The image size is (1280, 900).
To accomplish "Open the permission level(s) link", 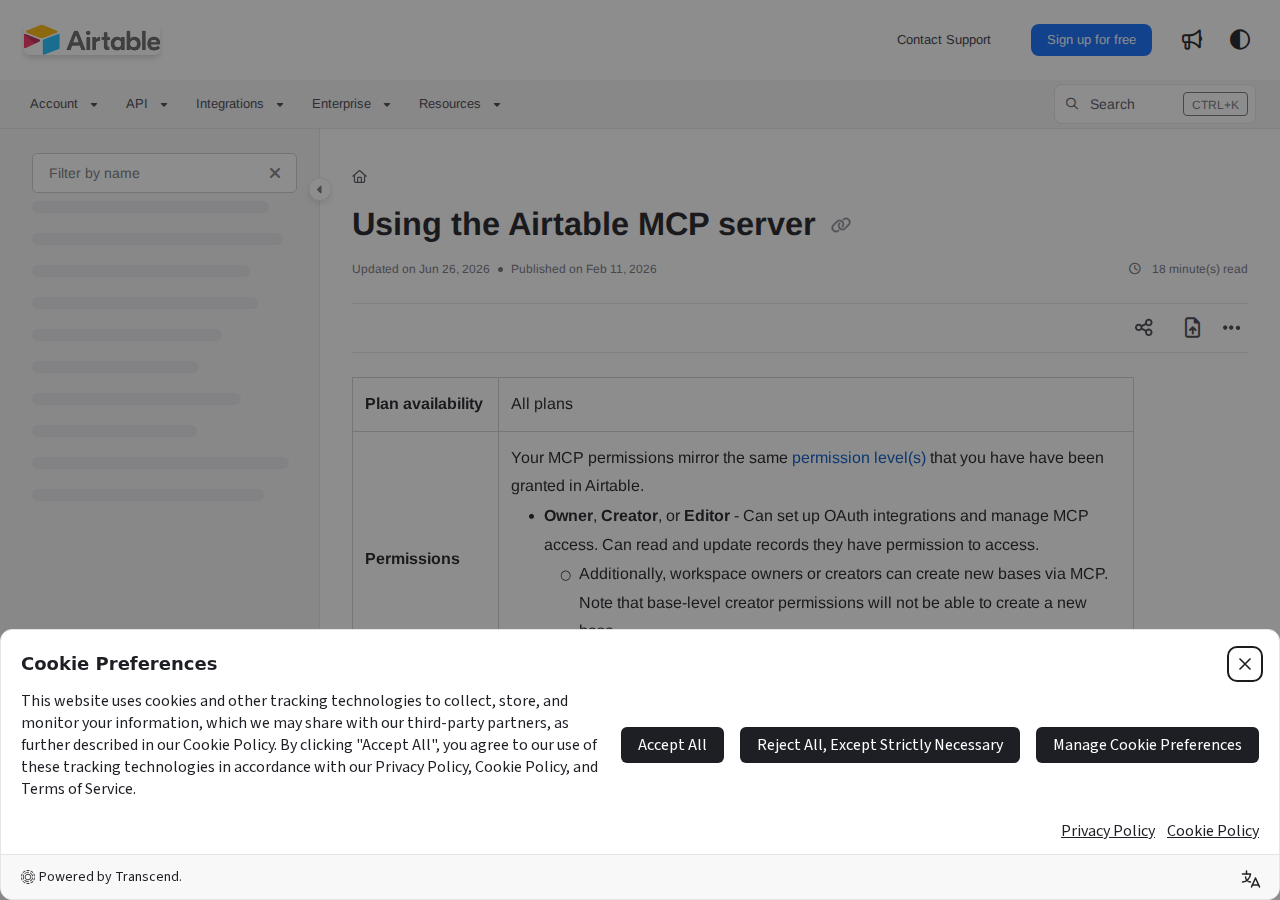I will (x=859, y=458).
